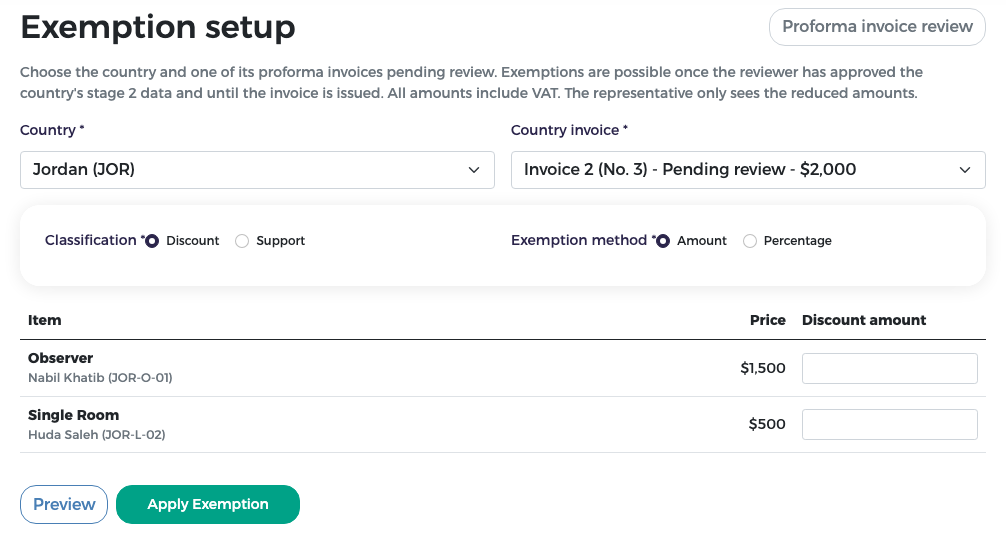Click the 'Item' column header
1006x556 pixels.
(44, 320)
